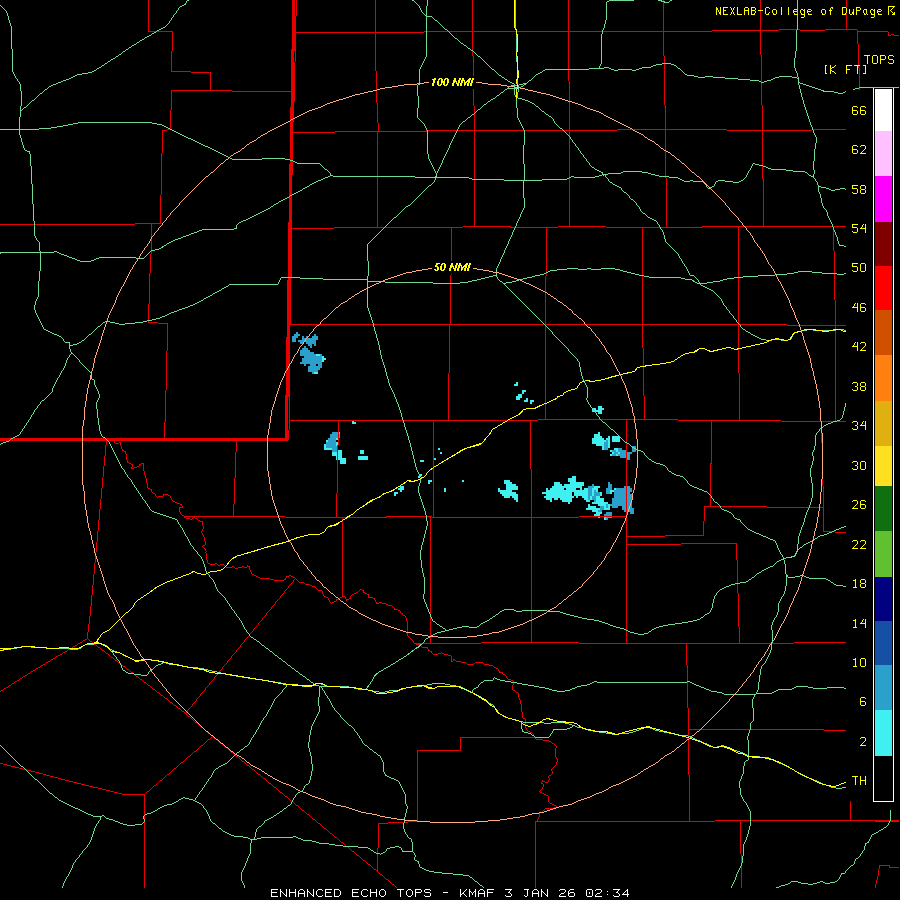The width and height of the screenshot is (900, 900).
Task: Click the legend value 46
Action: pyautogui.click(x=859, y=308)
